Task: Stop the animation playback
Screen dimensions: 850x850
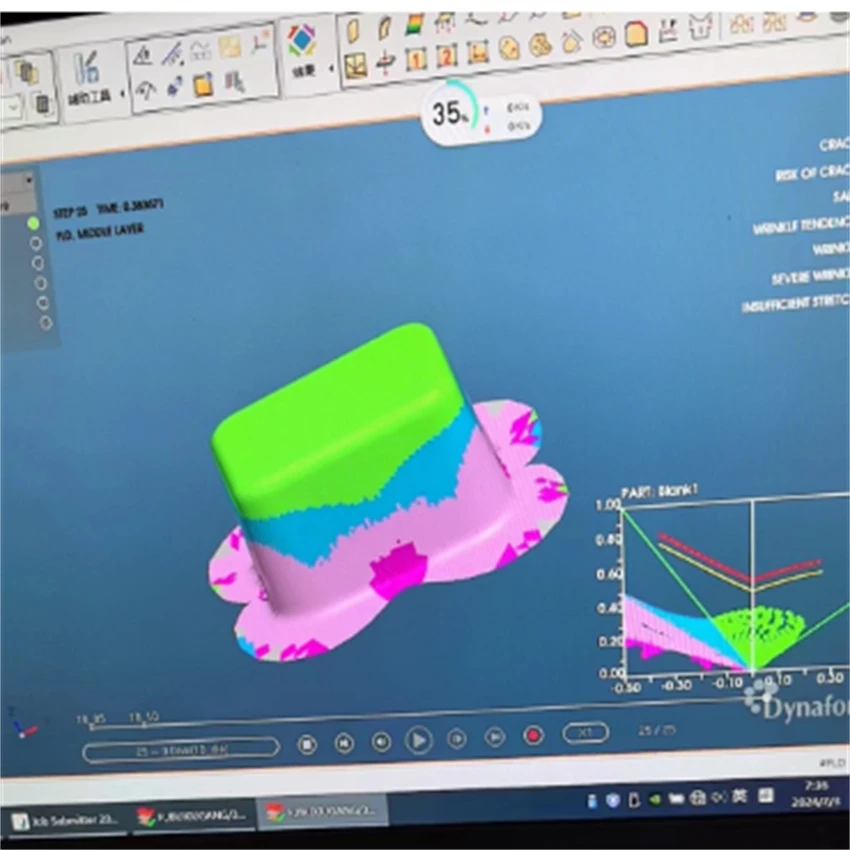Action: (x=307, y=745)
